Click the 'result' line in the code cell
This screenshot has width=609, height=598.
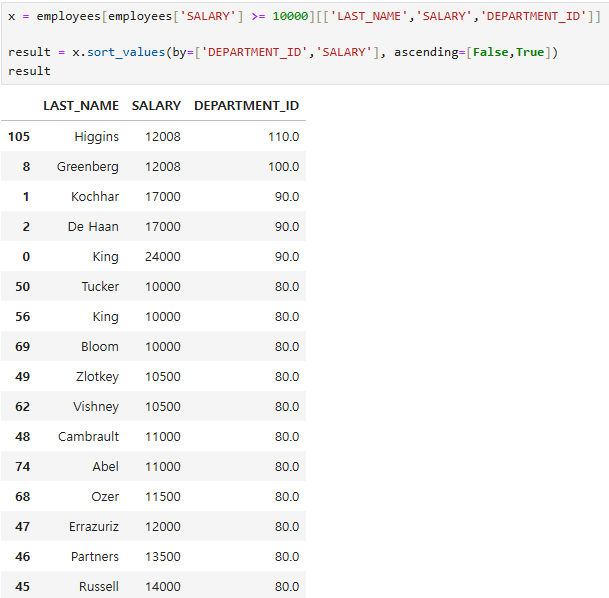point(29,71)
